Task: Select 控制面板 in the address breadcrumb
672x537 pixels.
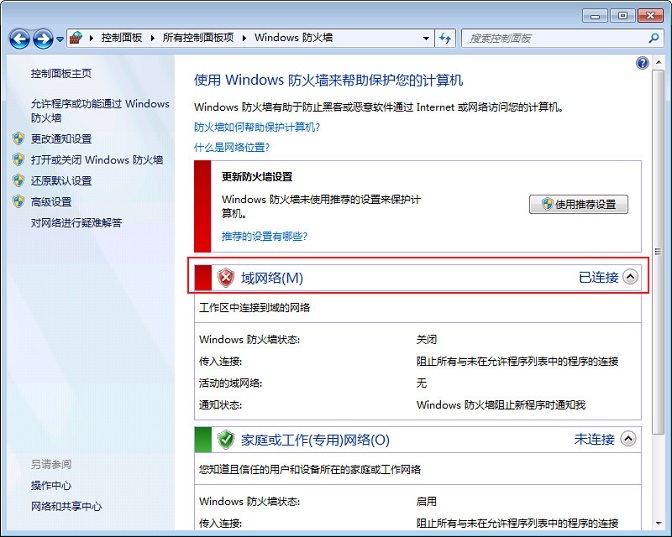Action: click(x=121, y=38)
